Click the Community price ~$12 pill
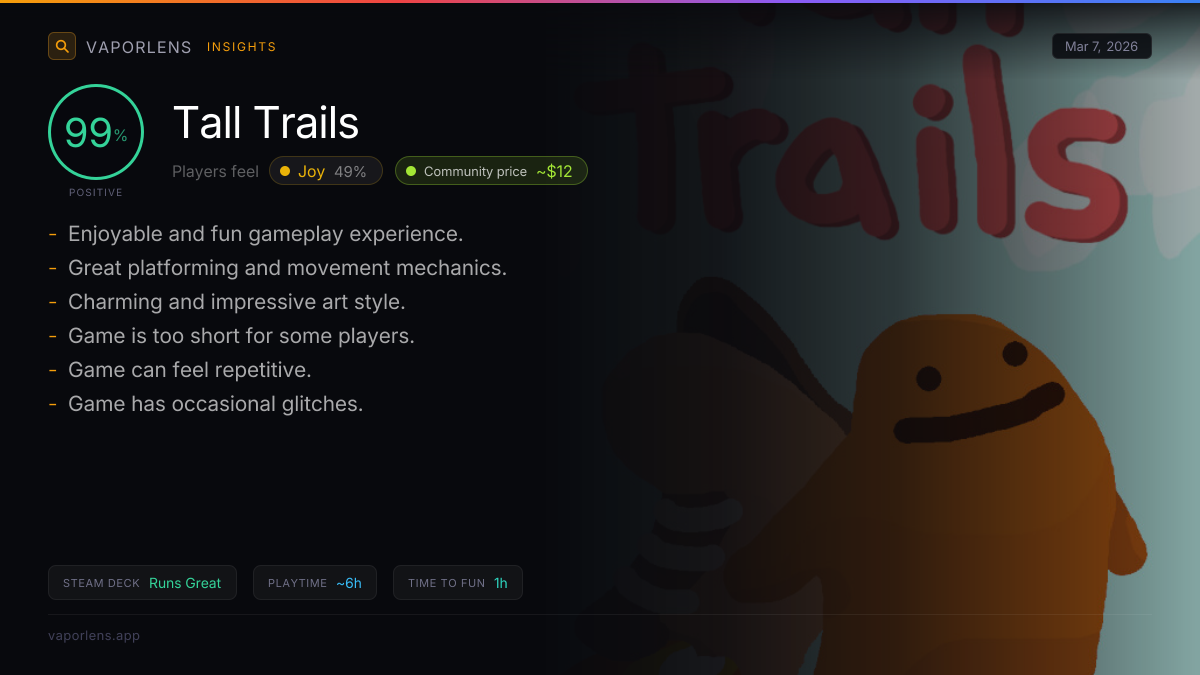 [491, 171]
